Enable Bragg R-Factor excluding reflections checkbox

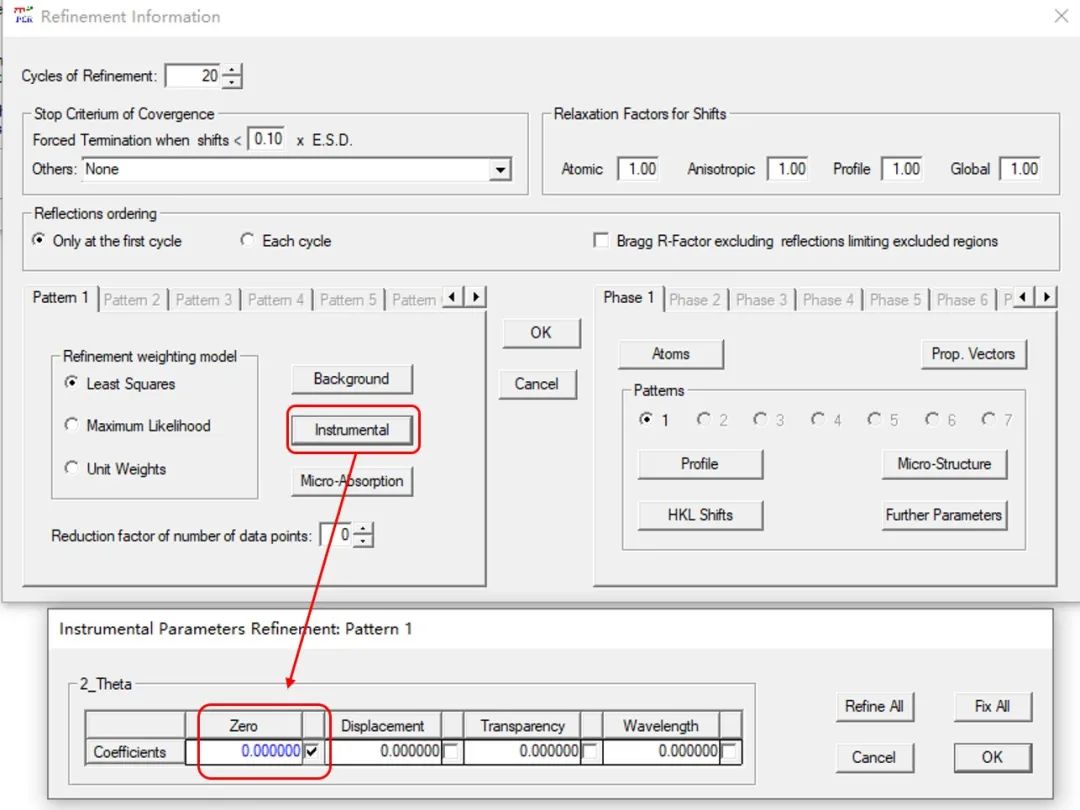(601, 240)
